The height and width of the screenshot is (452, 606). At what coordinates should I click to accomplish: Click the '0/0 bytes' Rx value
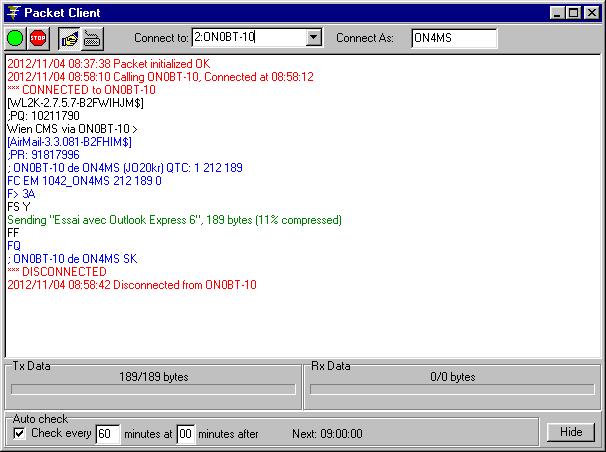453,377
